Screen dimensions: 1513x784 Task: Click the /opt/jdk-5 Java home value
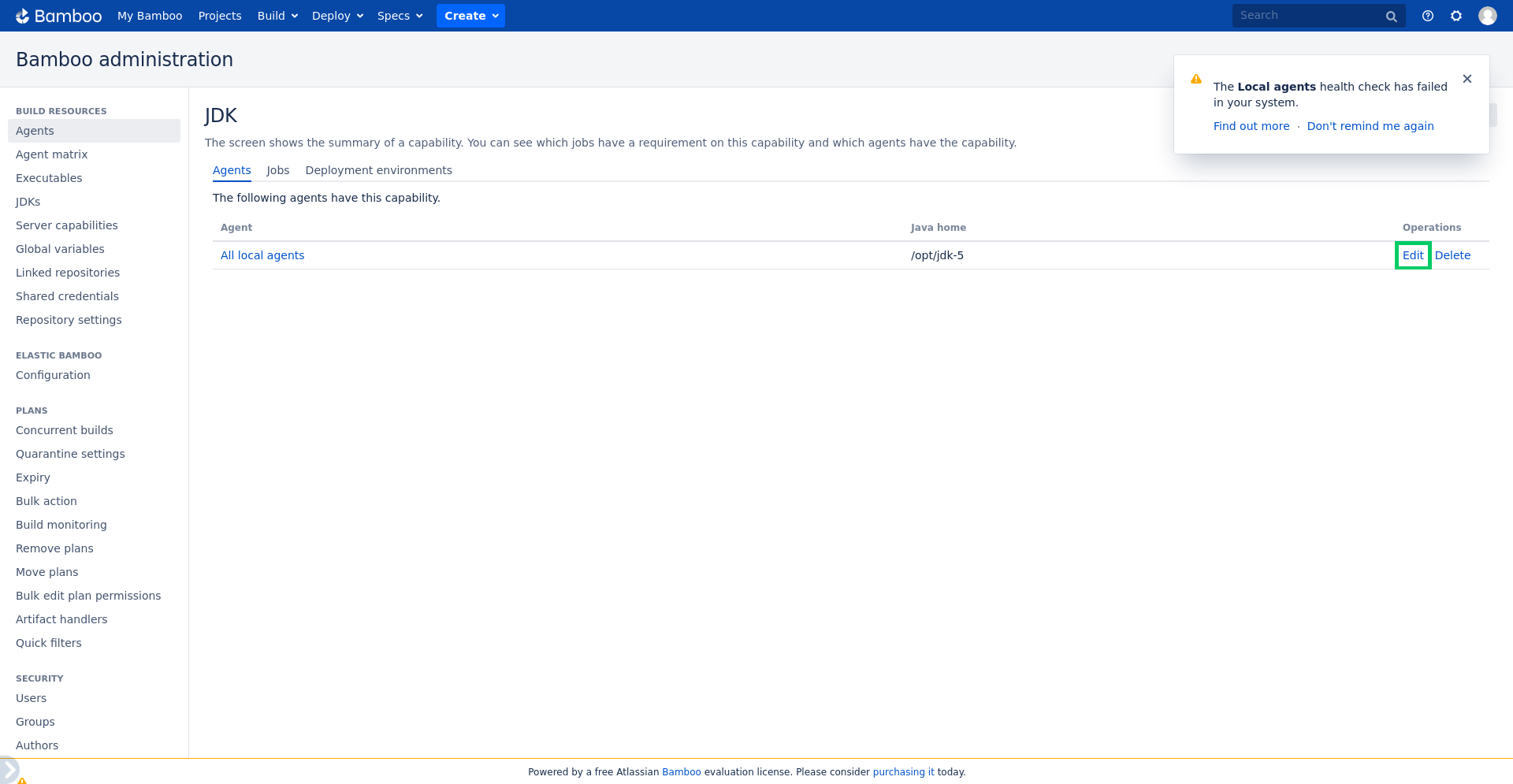(x=937, y=255)
